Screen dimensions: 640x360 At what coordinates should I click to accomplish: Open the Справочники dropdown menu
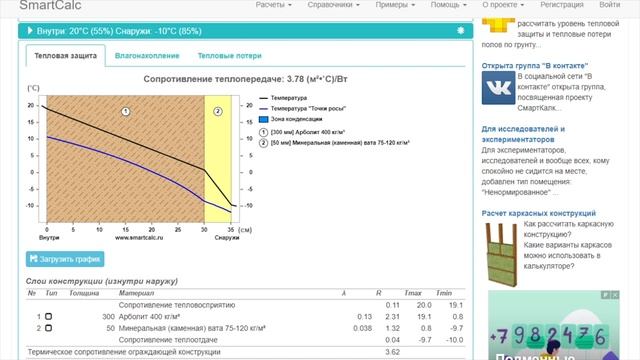click(x=333, y=5)
